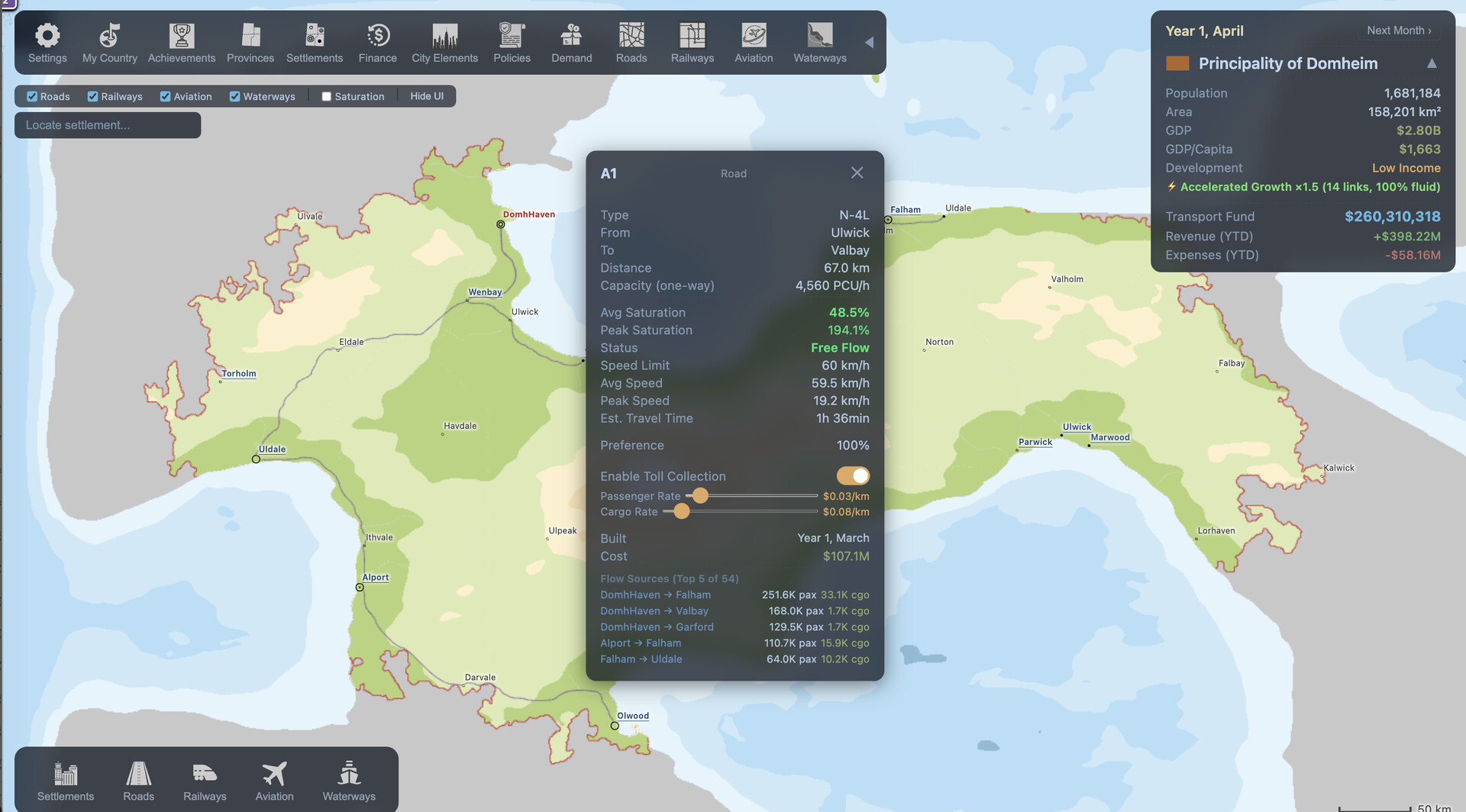Open the Railways train build tool
This screenshot has height=812, width=1466.
(205, 774)
